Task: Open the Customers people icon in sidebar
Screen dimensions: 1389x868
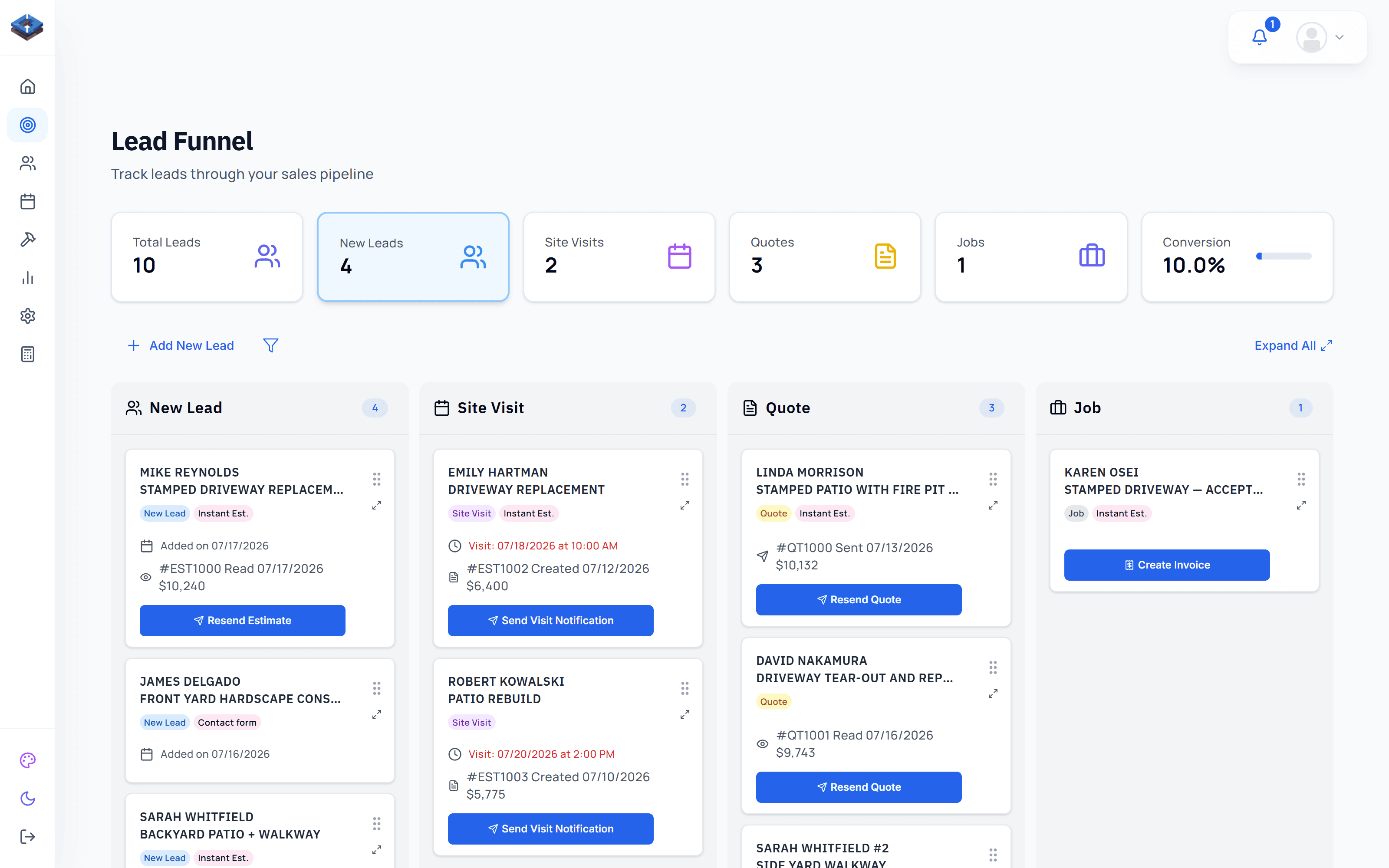Action: 27,164
